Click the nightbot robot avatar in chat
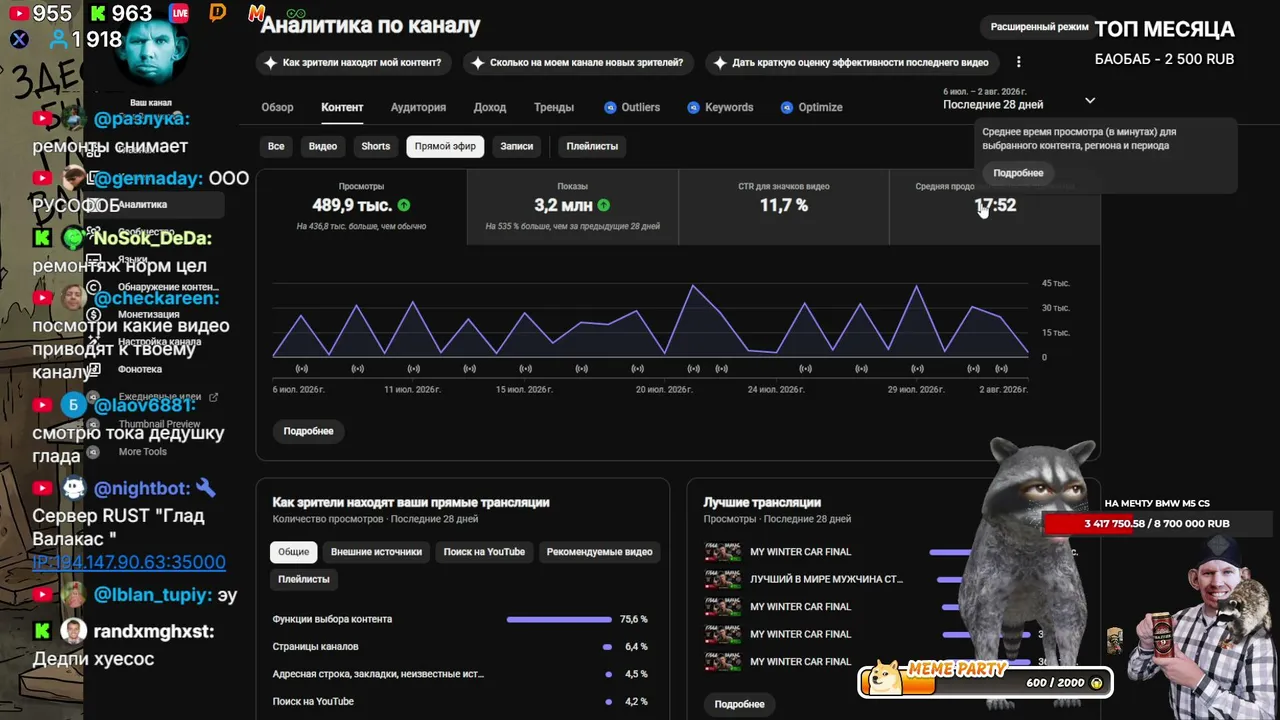This screenshot has width=1280, height=720. pyautogui.click(x=74, y=488)
